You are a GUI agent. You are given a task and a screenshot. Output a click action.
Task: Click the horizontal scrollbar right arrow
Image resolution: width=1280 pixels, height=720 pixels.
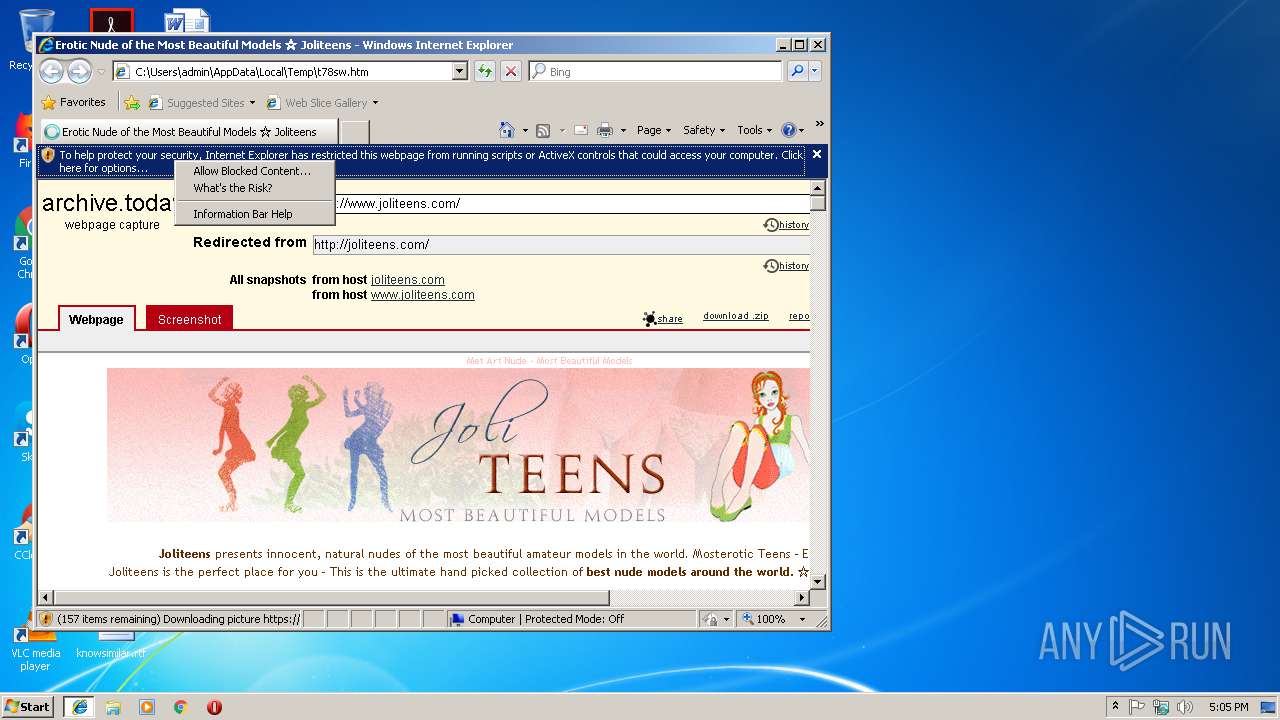click(x=802, y=598)
